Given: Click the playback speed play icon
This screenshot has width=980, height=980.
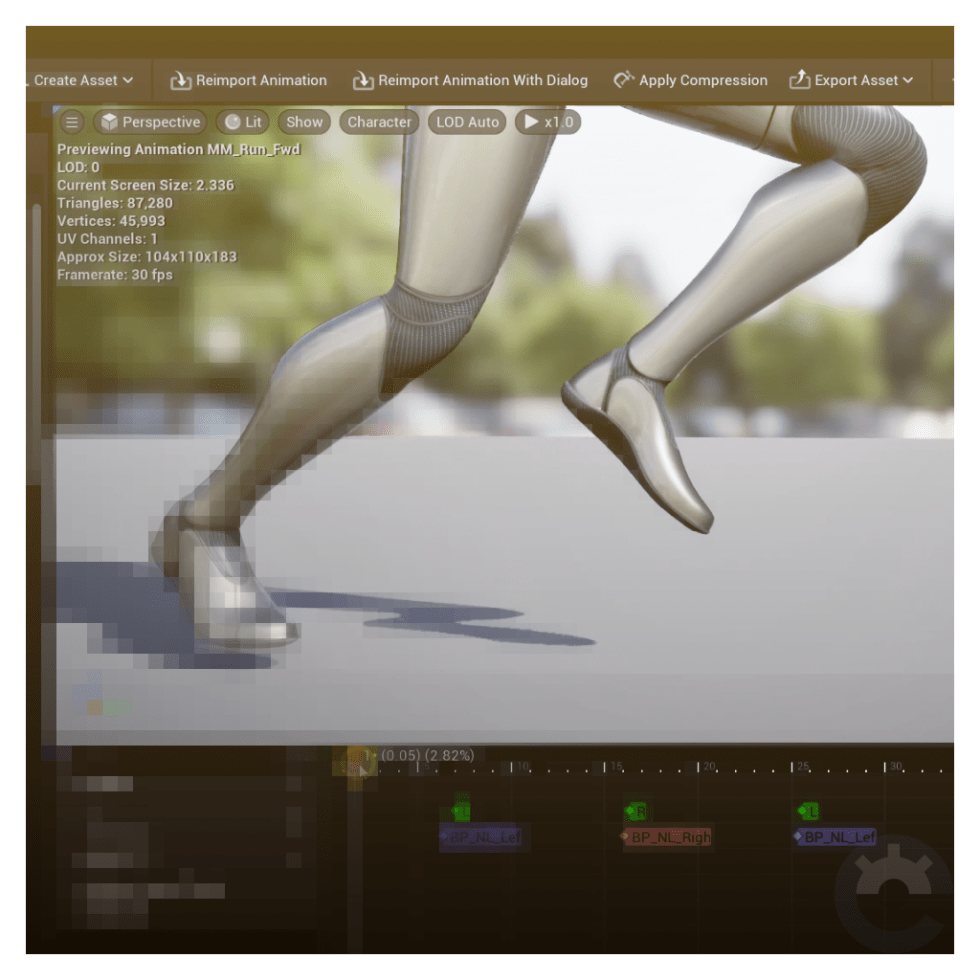Looking at the screenshot, I should tap(531, 122).
